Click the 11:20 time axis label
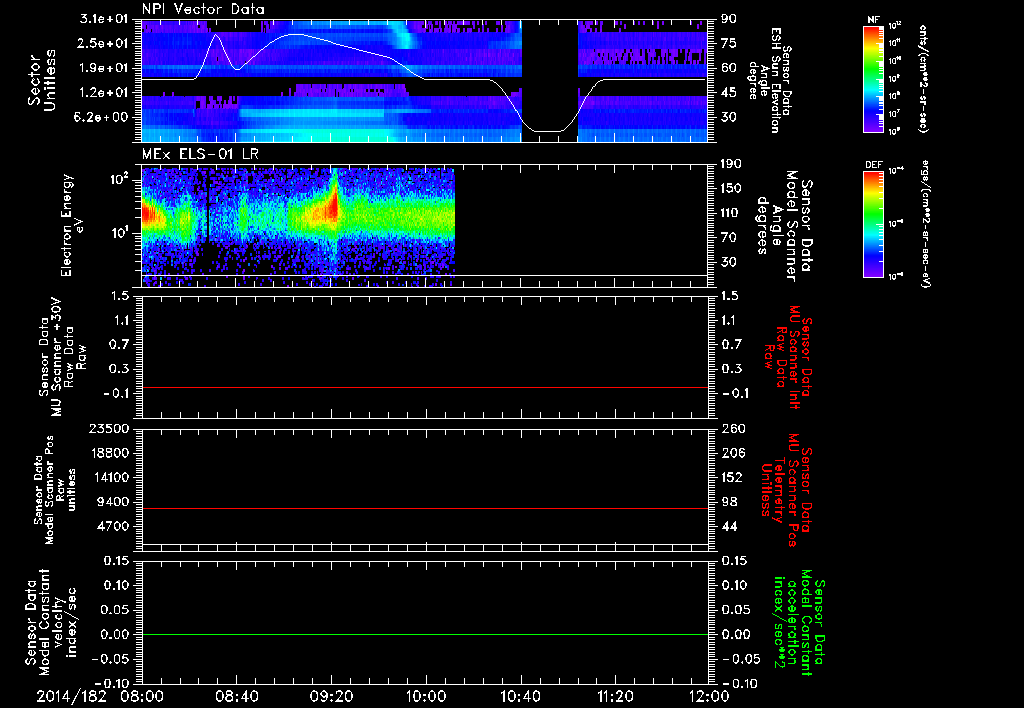The width and height of the screenshot is (1024, 708). (x=615, y=696)
